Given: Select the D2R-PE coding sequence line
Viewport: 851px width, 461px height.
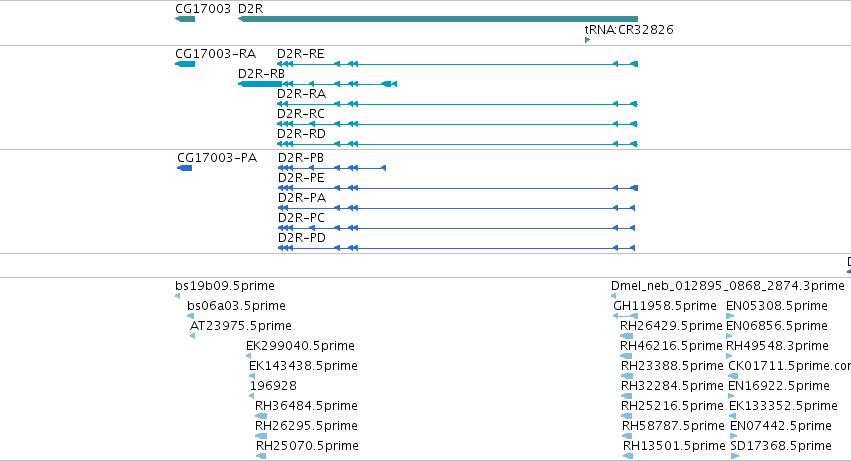Looking at the screenshot, I should [458, 188].
